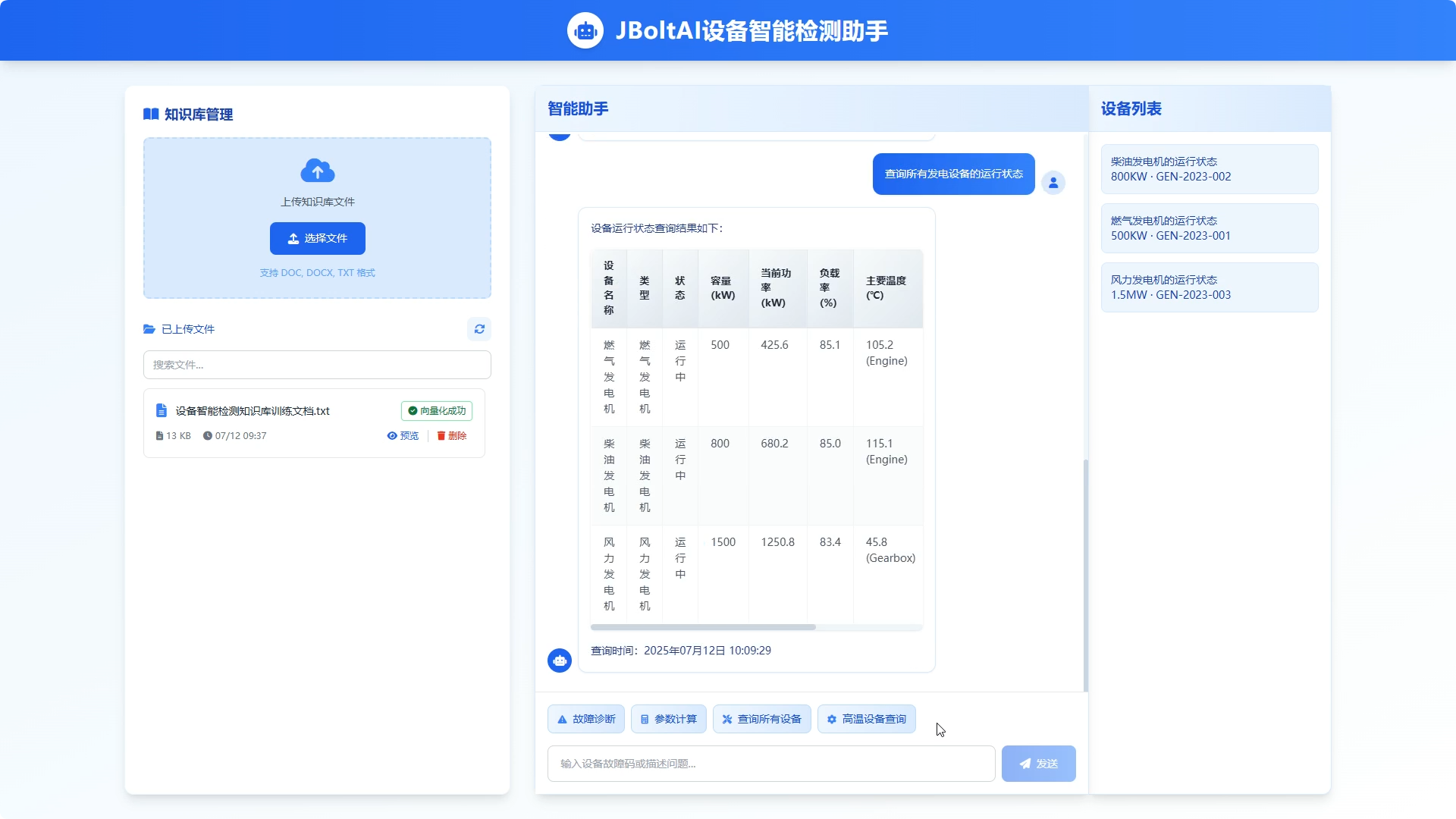1456x819 pixels.
Task: Click the 上传知识库文件 label
Action: (x=318, y=202)
